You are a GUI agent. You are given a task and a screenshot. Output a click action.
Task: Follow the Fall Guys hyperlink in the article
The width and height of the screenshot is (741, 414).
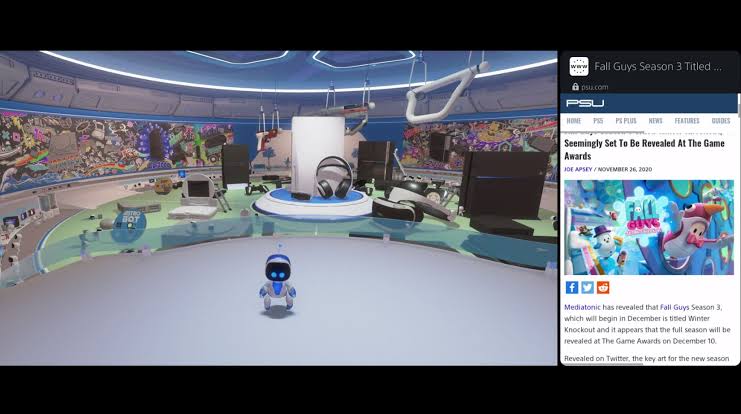coord(674,307)
